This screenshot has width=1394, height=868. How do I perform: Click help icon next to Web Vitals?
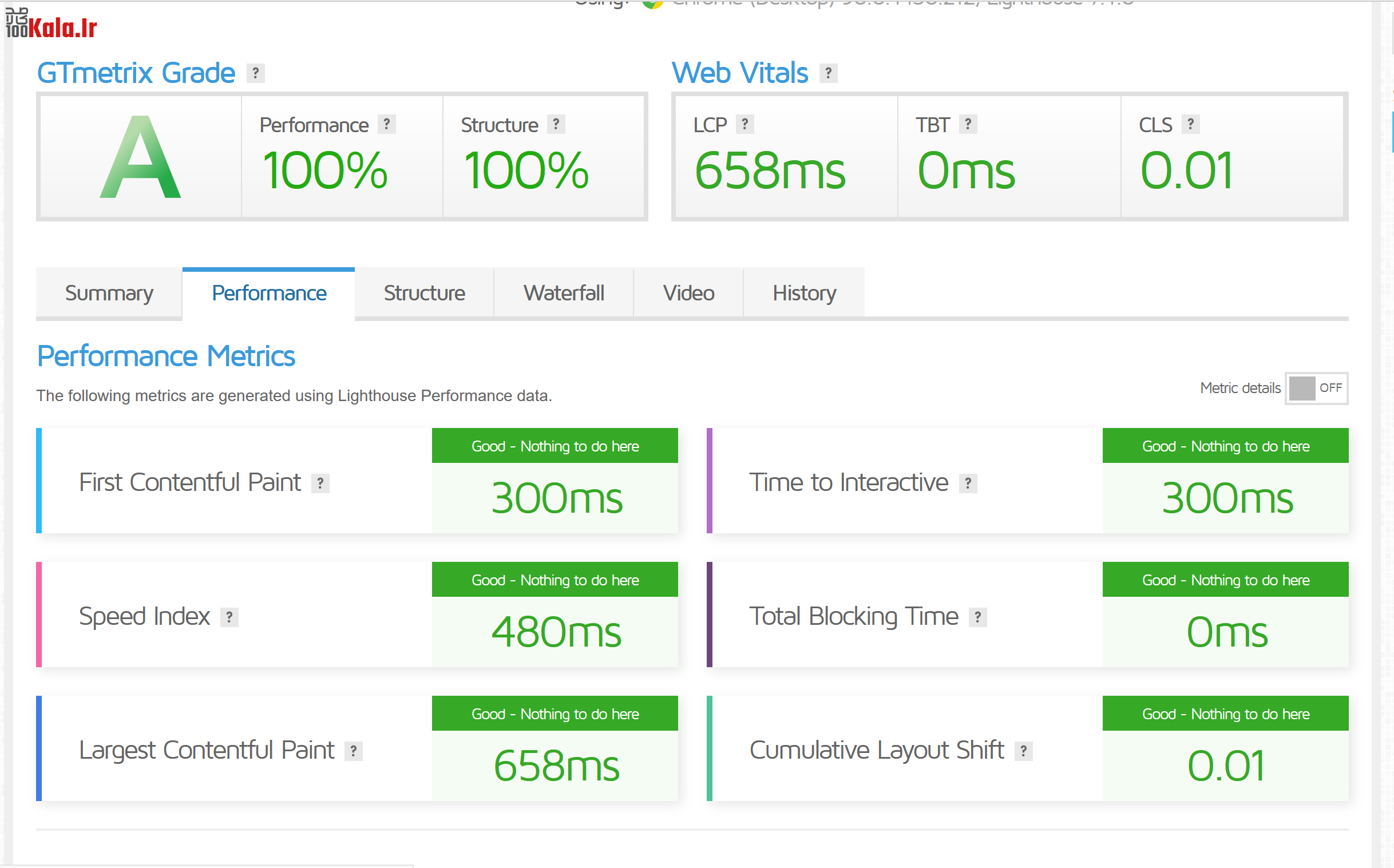(x=828, y=73)
